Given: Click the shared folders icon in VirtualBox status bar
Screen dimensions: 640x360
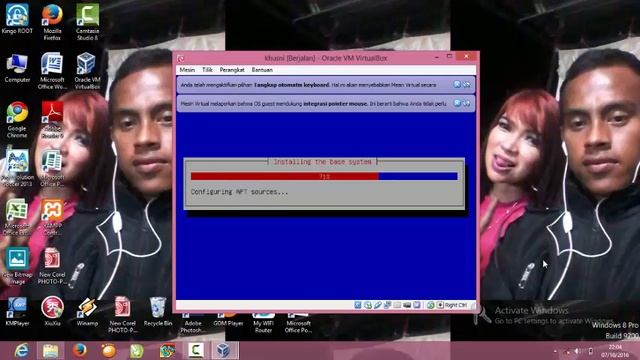Looking at the screenshot, I should (x=397, y=305).
